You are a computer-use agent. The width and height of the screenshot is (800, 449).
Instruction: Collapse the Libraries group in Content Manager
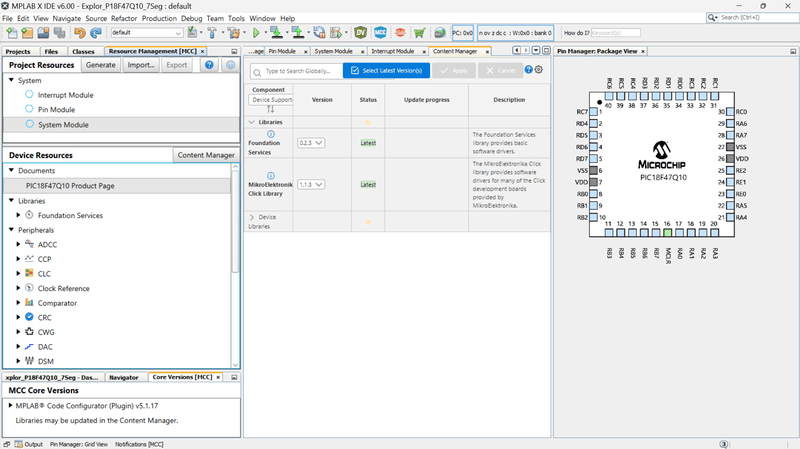click(252, 122)
